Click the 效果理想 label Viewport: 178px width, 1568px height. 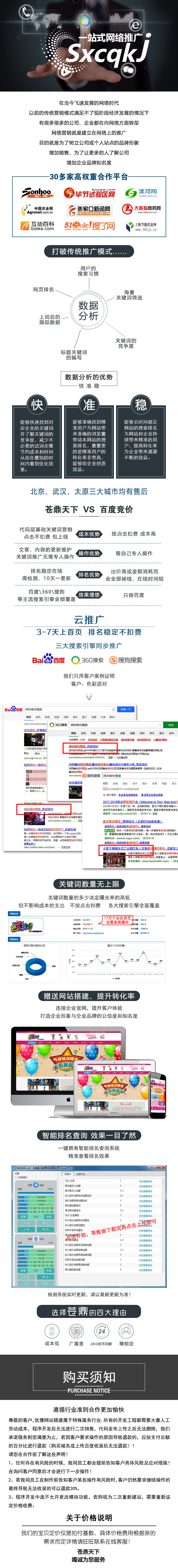click(x=89, y=595)
